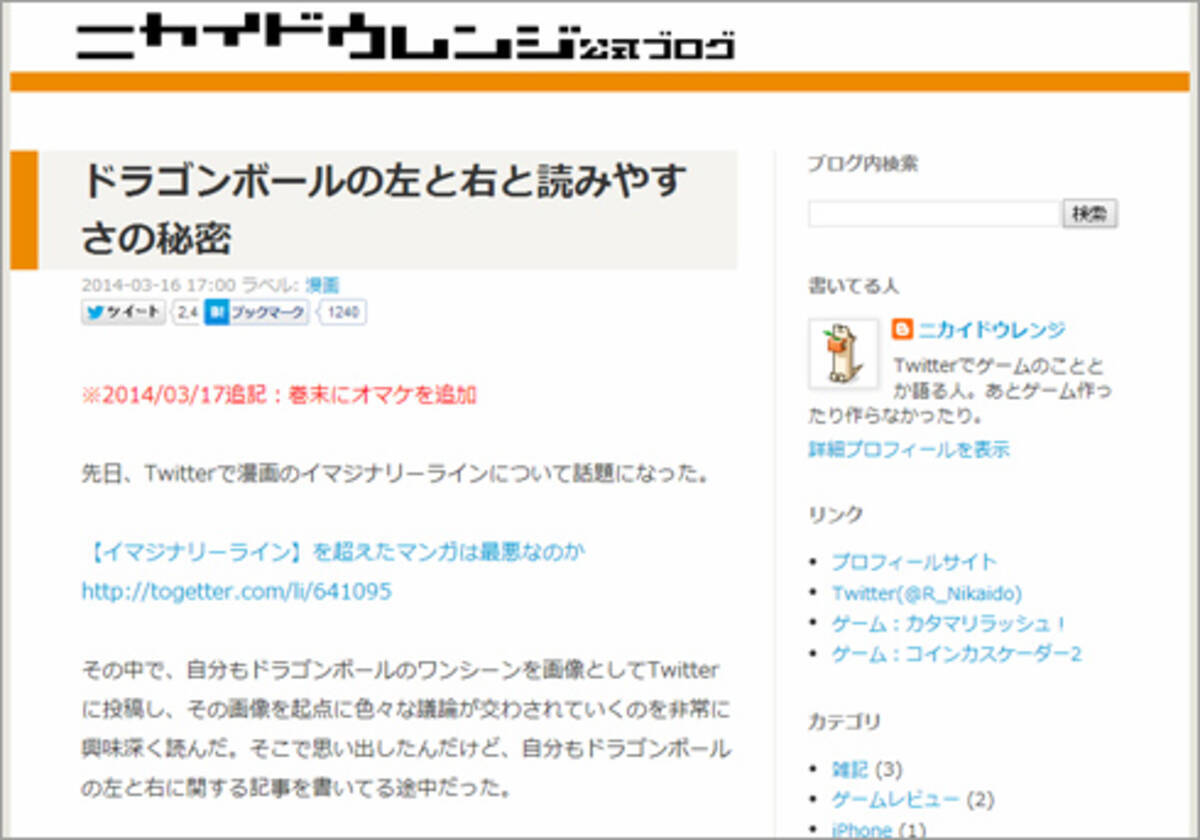The width and height of the screenshot is (1200, 840).
Task: Click the 検索 search button
Action: click(x=1090, y=214)
